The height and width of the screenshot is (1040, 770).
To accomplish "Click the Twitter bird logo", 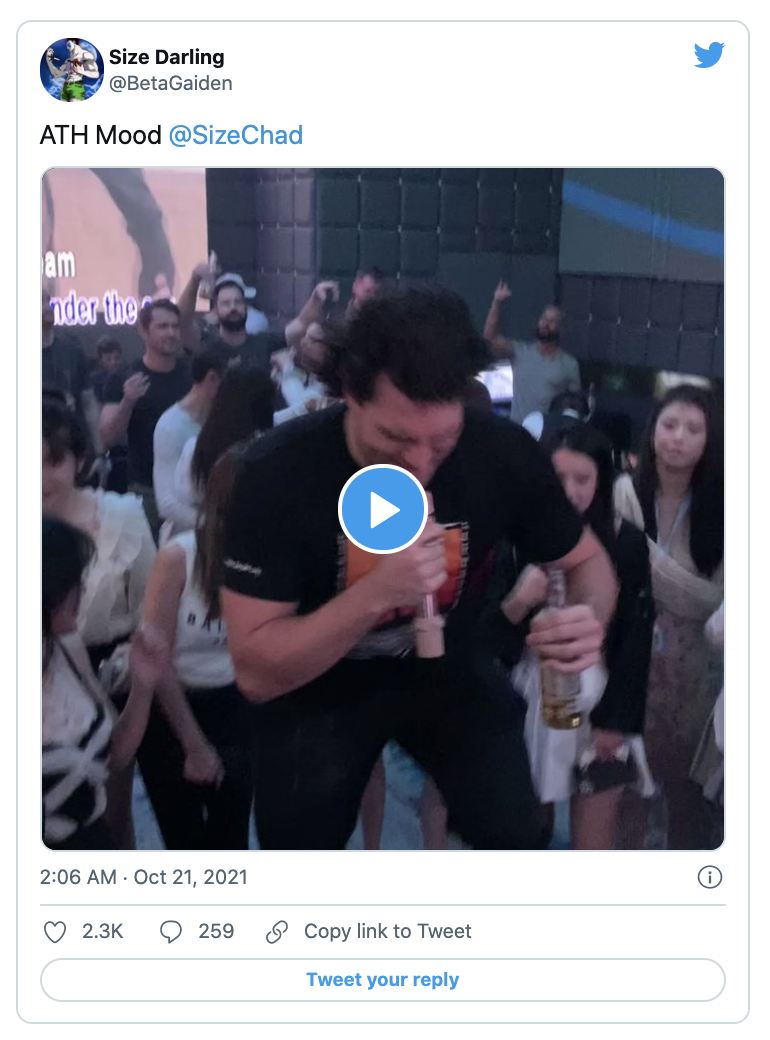I will tap(709, 55).
